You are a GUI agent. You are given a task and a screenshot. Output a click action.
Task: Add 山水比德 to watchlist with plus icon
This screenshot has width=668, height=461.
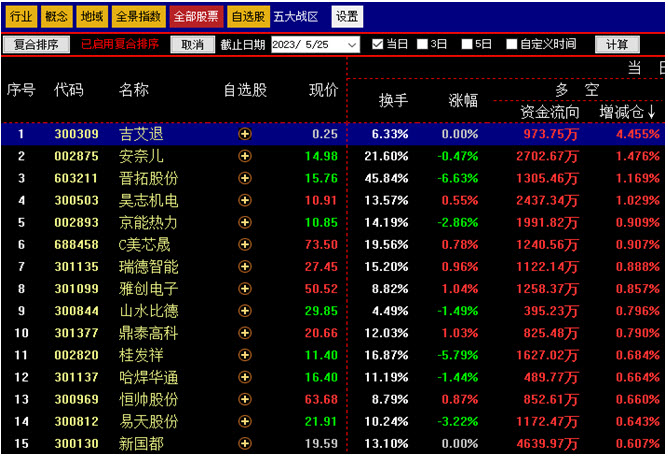tap(245, 311)
